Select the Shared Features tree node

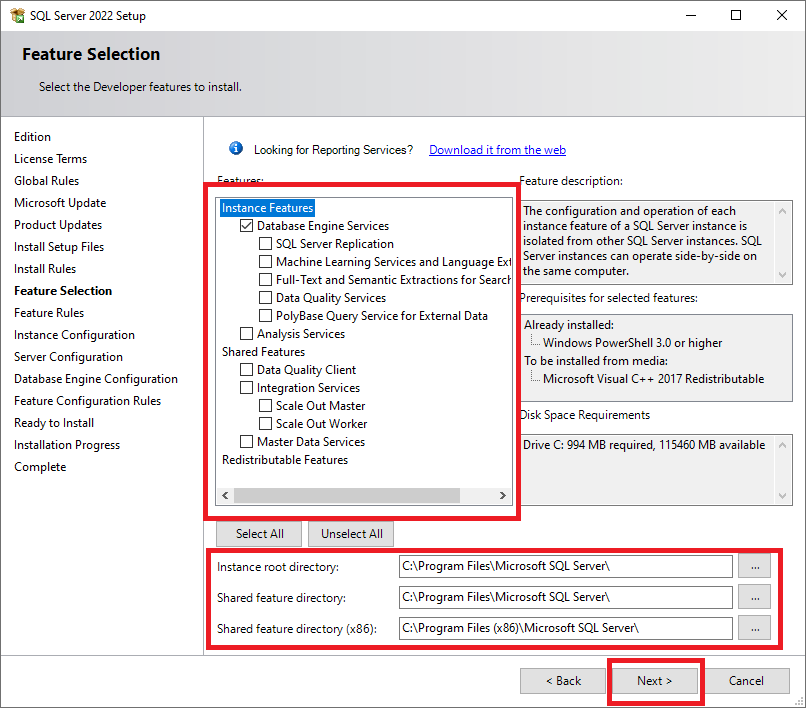click(x=263, y=352)
